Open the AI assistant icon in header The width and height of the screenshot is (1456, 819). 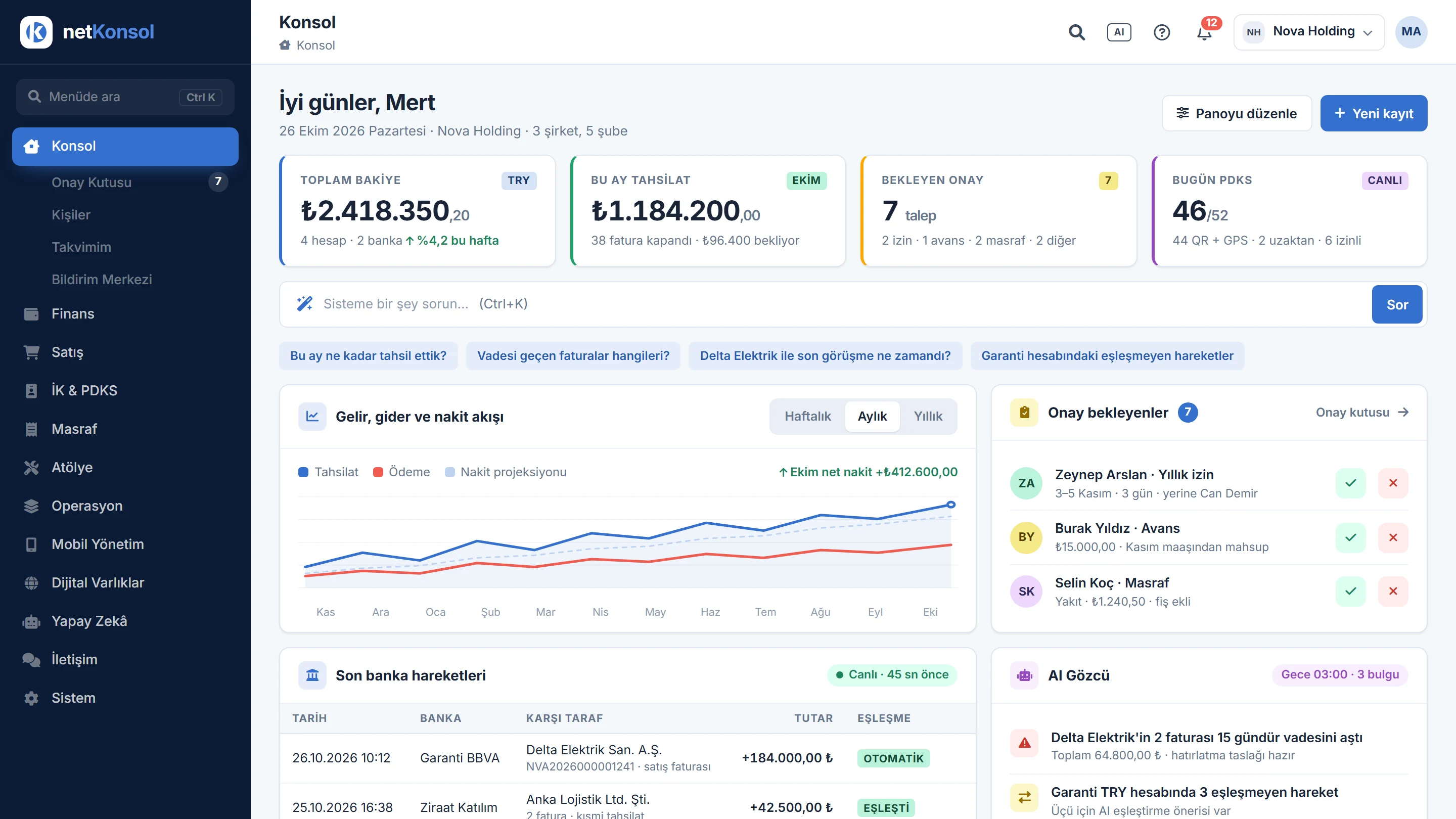pos(1119,32)
